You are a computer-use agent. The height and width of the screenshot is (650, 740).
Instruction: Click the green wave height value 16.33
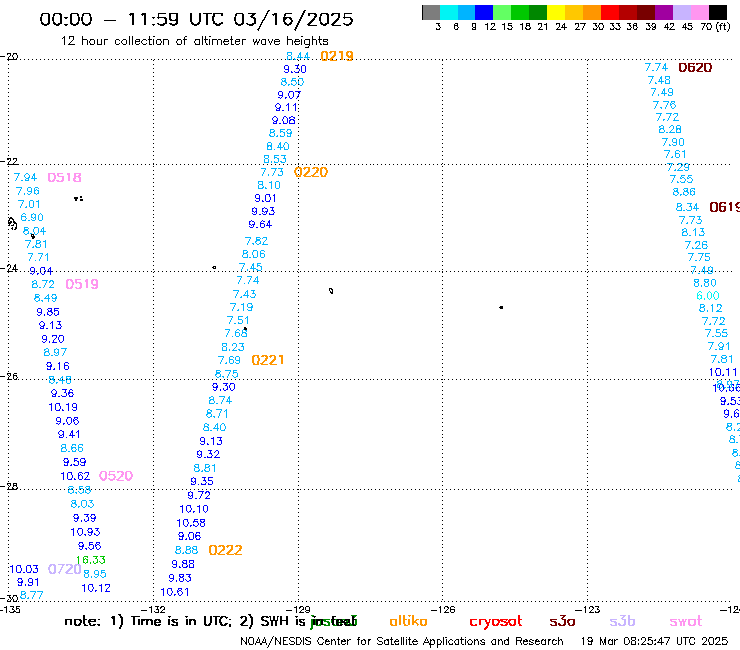[x=91, y=560]
